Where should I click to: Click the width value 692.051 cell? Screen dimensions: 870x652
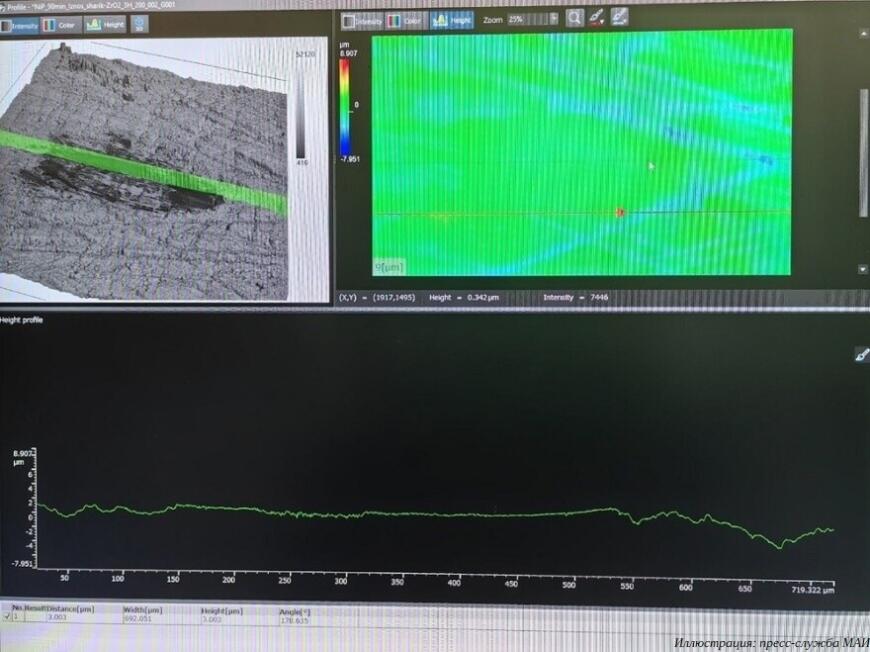point(137,618)
